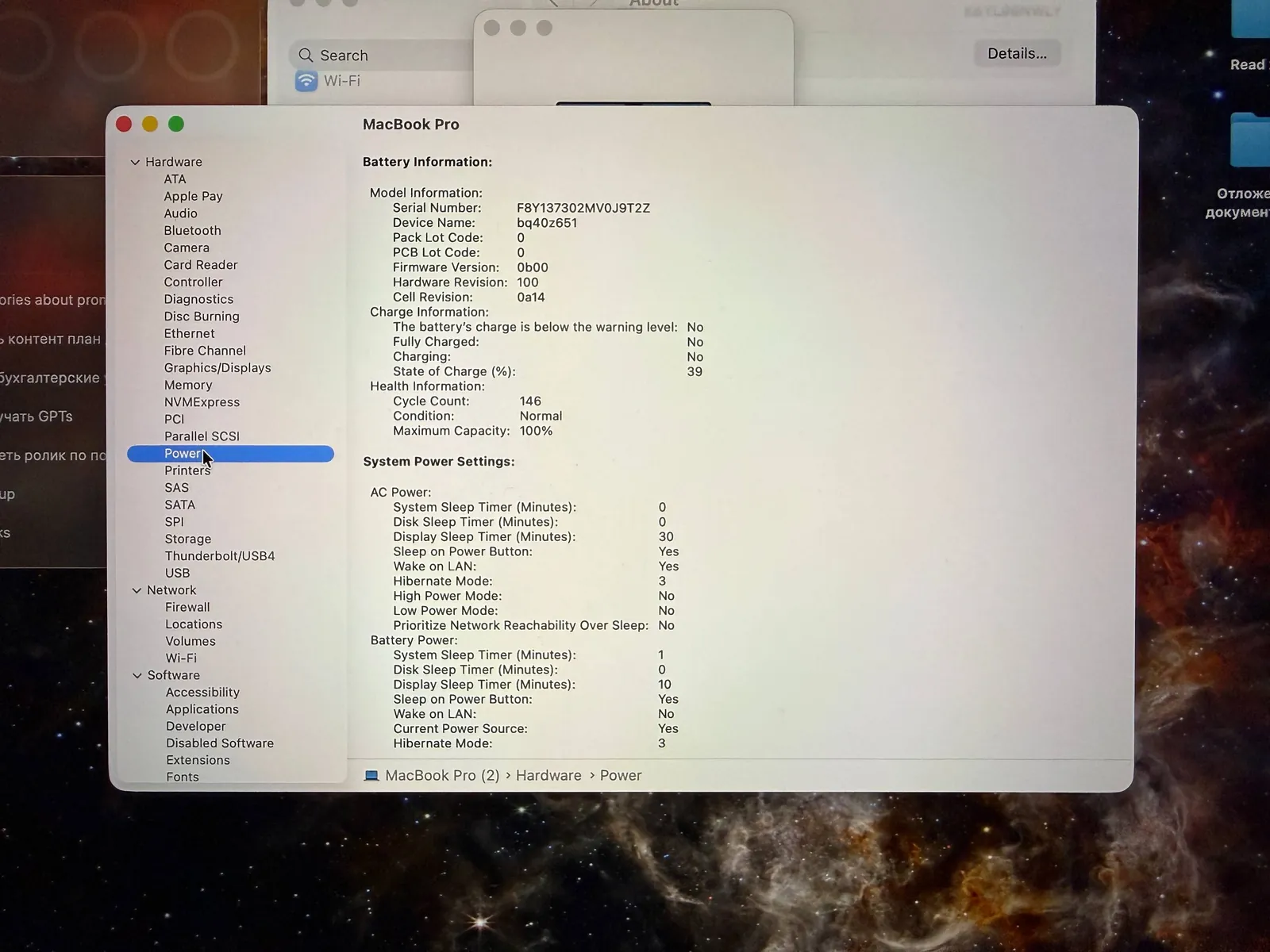
Task: Select Apple Pay in the sidebar
Action: point(193,196)
